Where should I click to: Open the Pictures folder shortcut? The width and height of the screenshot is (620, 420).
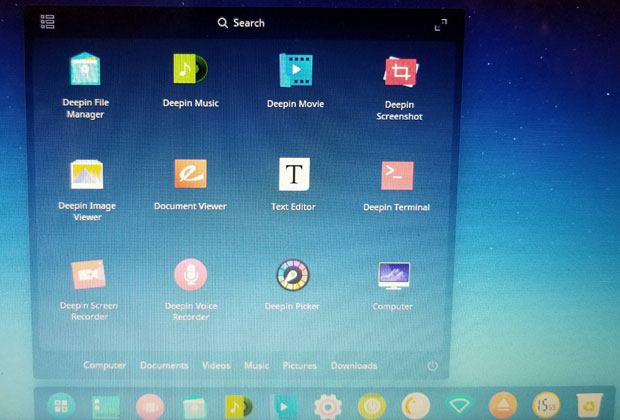299,365
